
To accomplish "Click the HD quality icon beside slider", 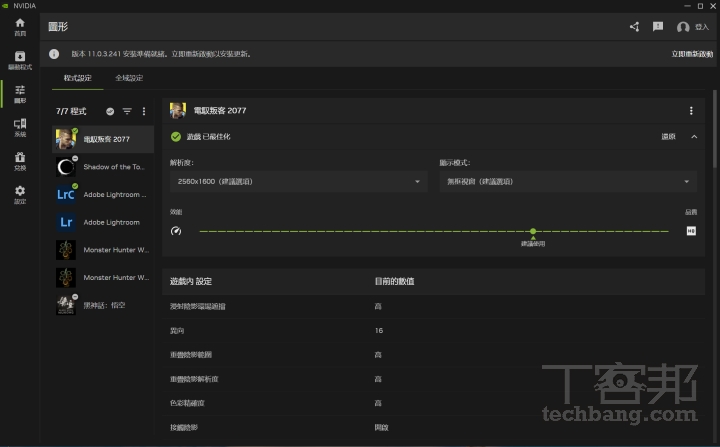I will click(691, 231).
